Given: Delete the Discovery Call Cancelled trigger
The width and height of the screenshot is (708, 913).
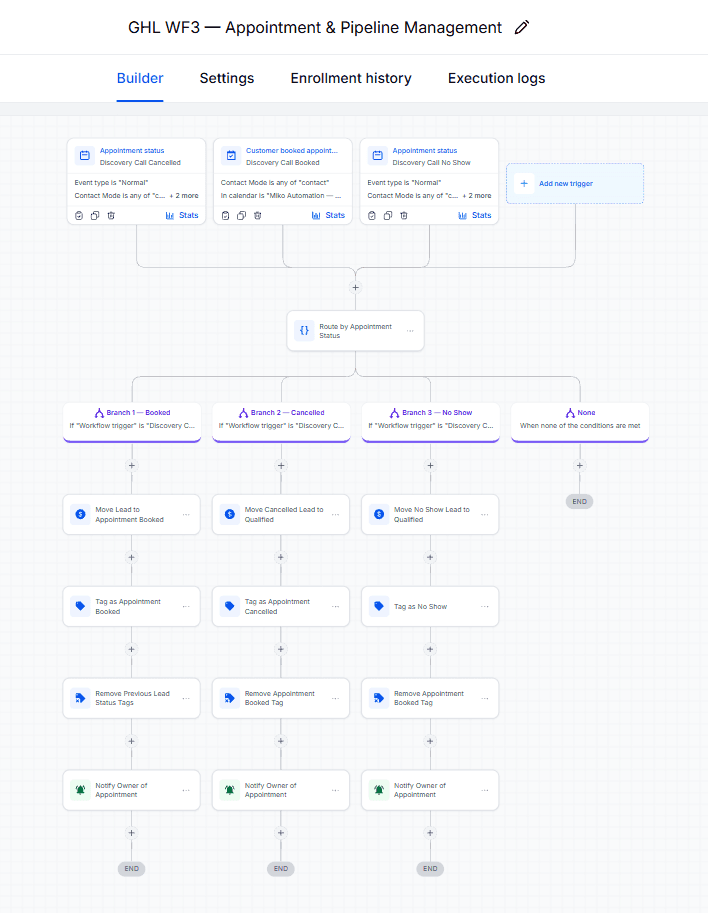Looking at the screenshot, I should tap(111, 215).
